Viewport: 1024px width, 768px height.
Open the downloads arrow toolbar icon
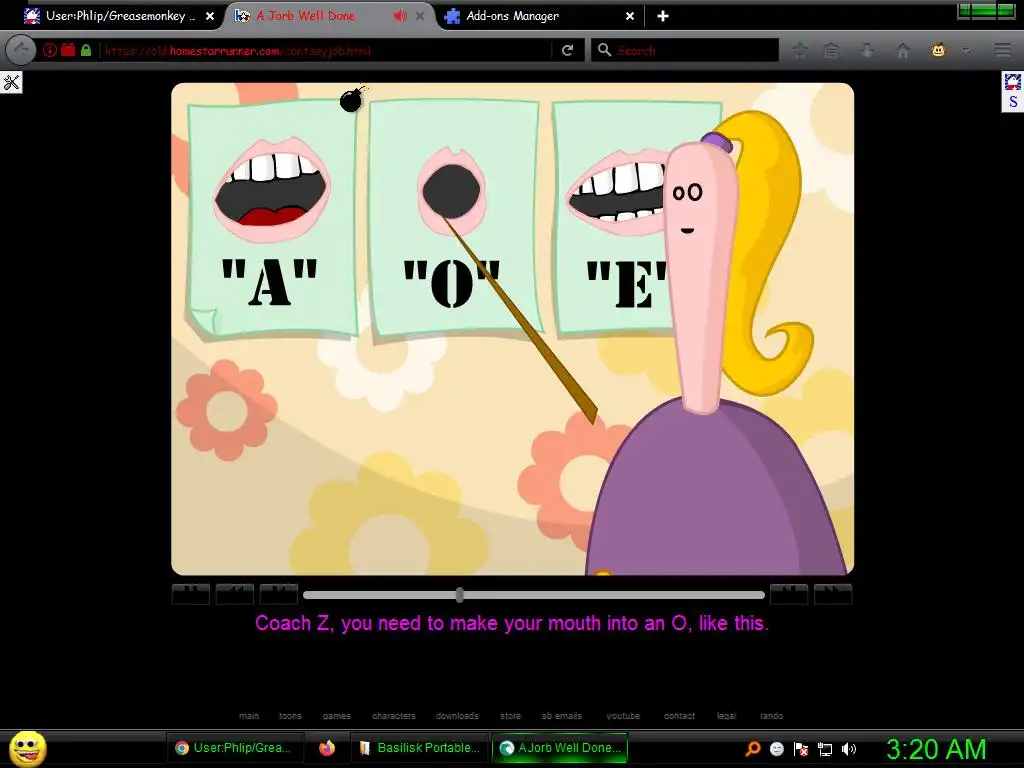click(867, 50)
